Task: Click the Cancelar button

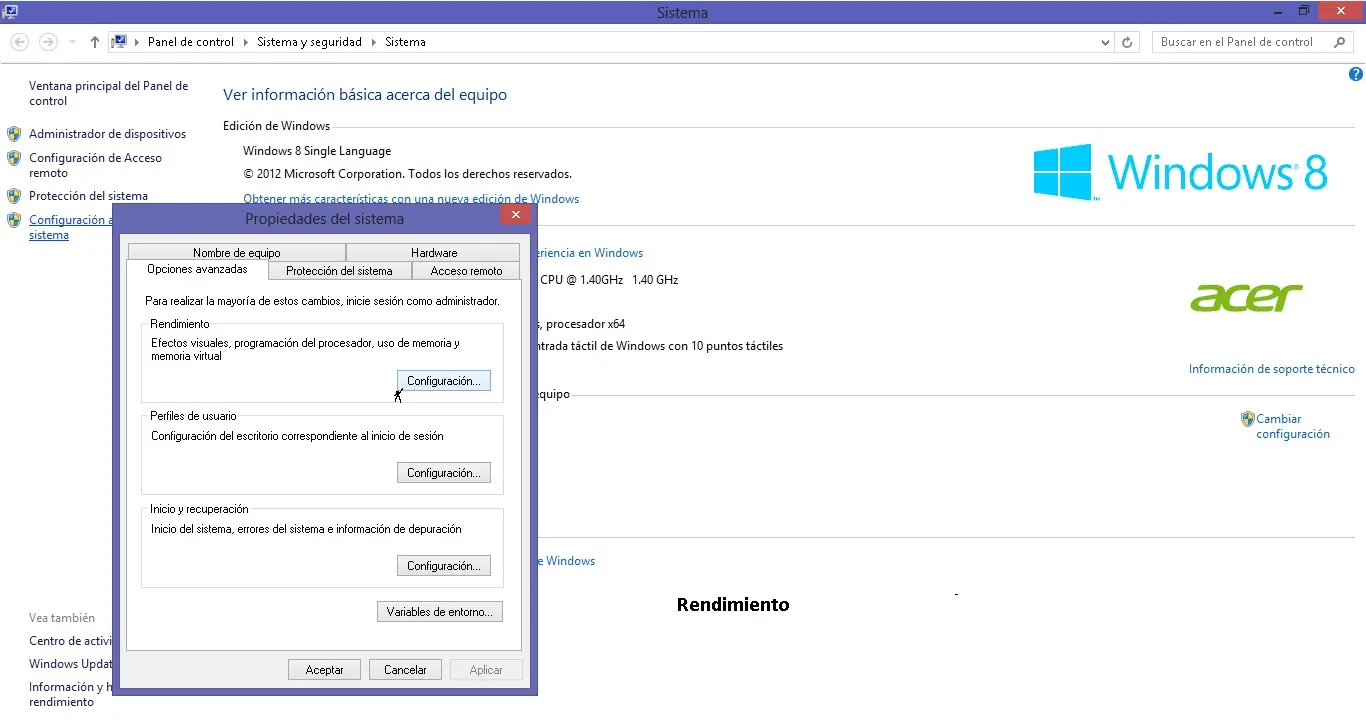Action: click(406, 670)
